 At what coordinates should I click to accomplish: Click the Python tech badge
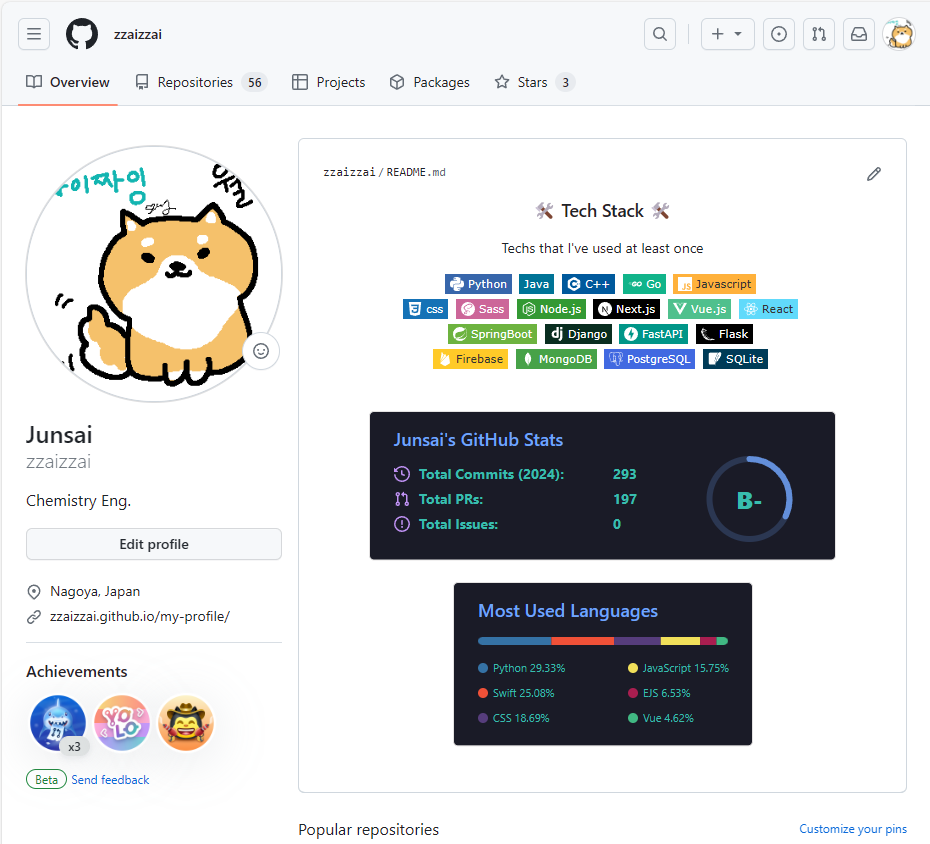pyautogui.click(x=478, y=284)
